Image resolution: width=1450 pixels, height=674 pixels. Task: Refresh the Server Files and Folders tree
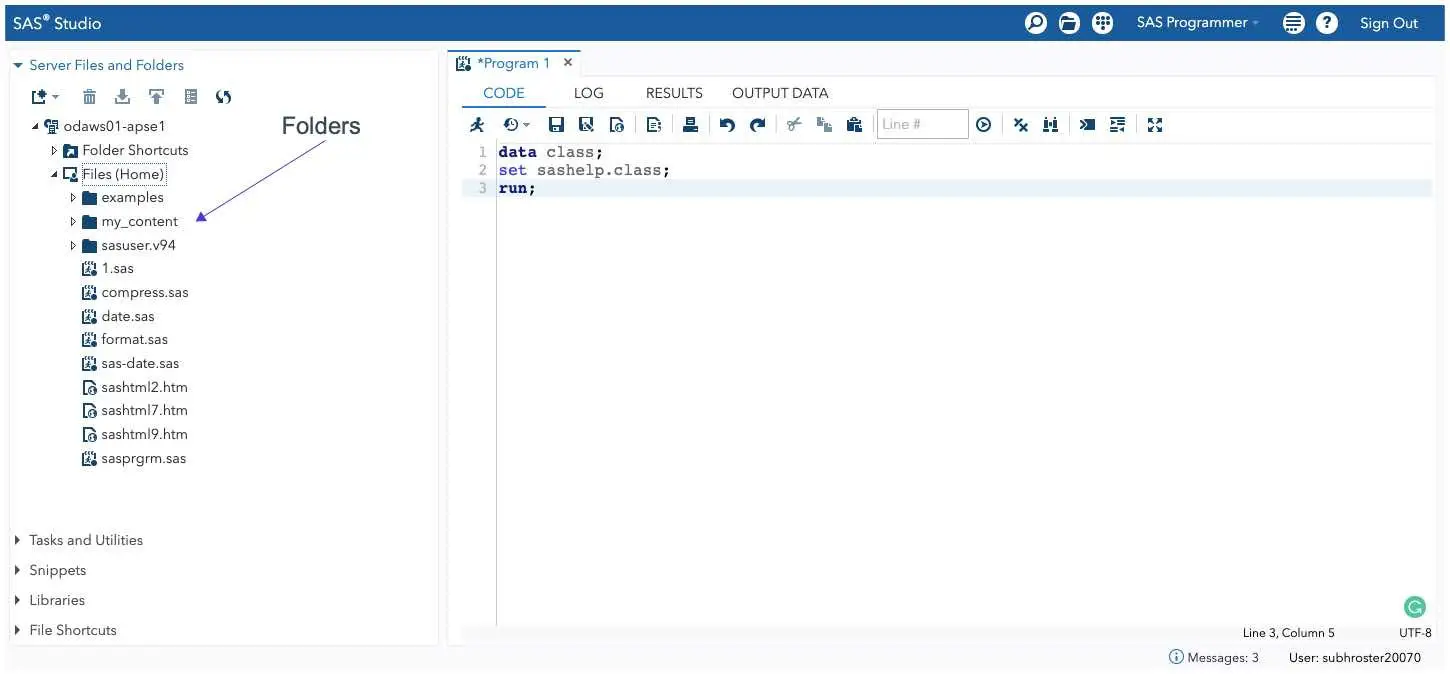pyautogui.click(x=224, y=97)
